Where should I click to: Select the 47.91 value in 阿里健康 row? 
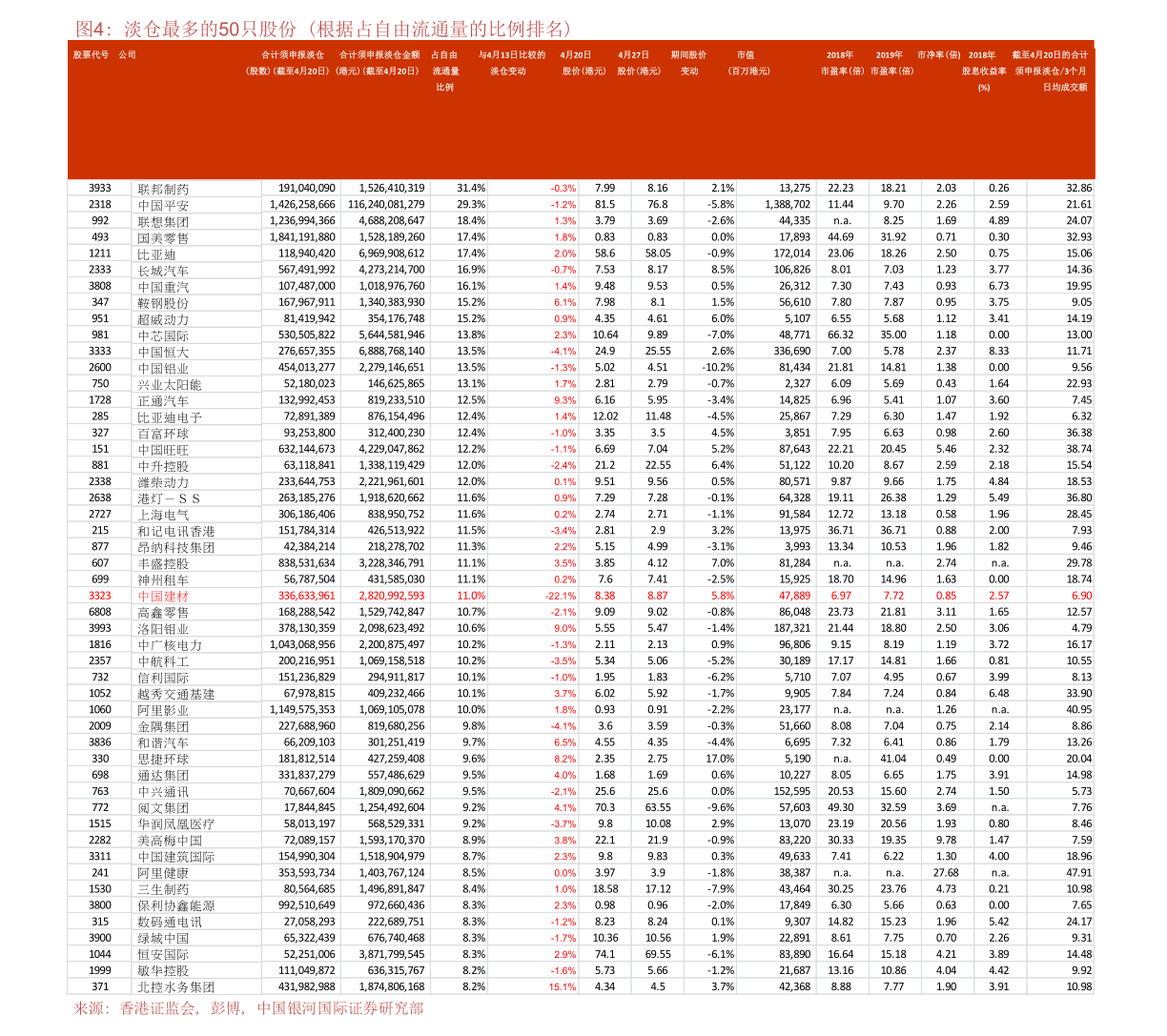pos(1079,873)
